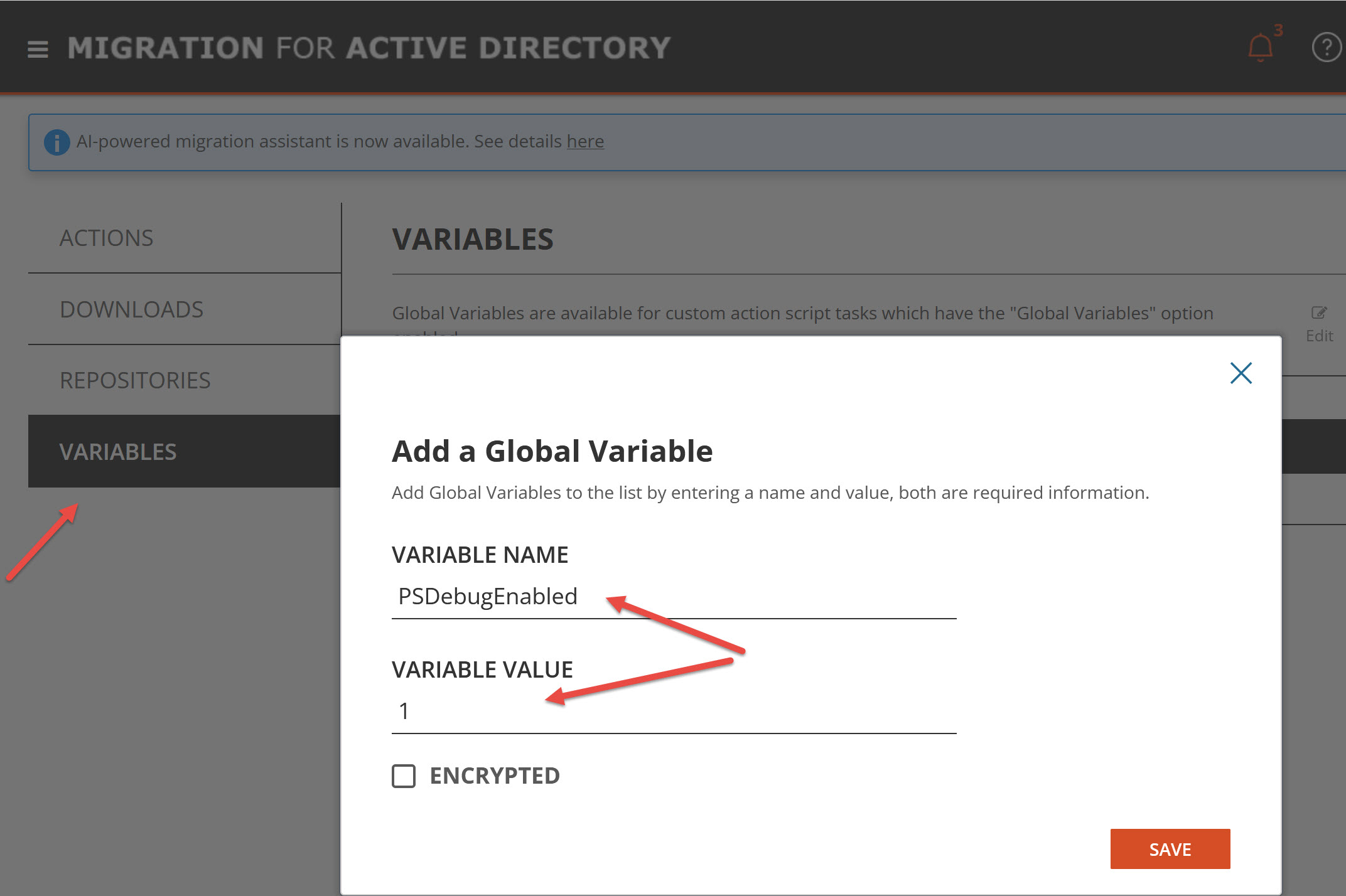Open the 'here' details link

click(585, 142)
